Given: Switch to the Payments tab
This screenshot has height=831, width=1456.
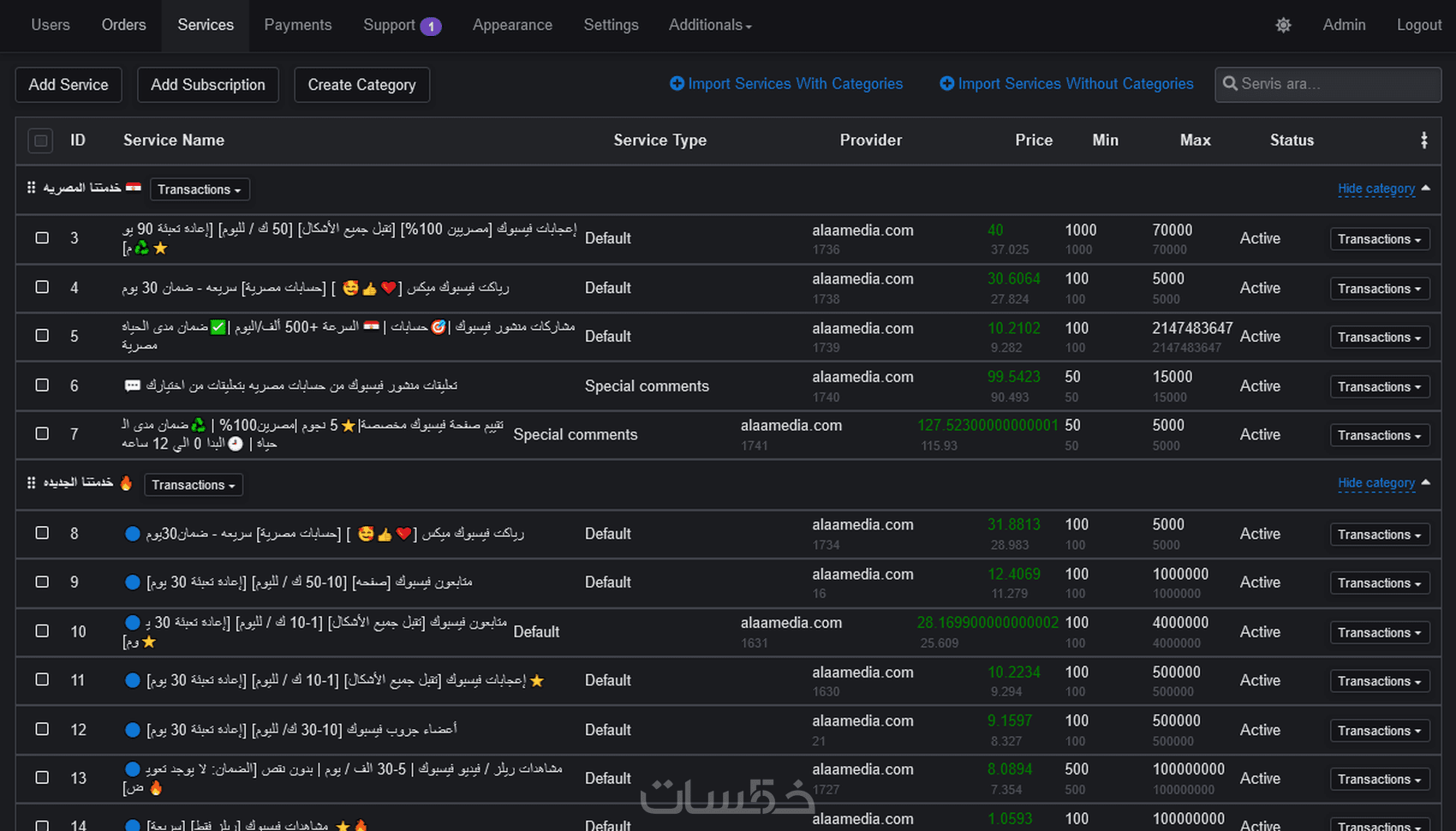Looking at the screenshot, I should click(x=297, y=26).
